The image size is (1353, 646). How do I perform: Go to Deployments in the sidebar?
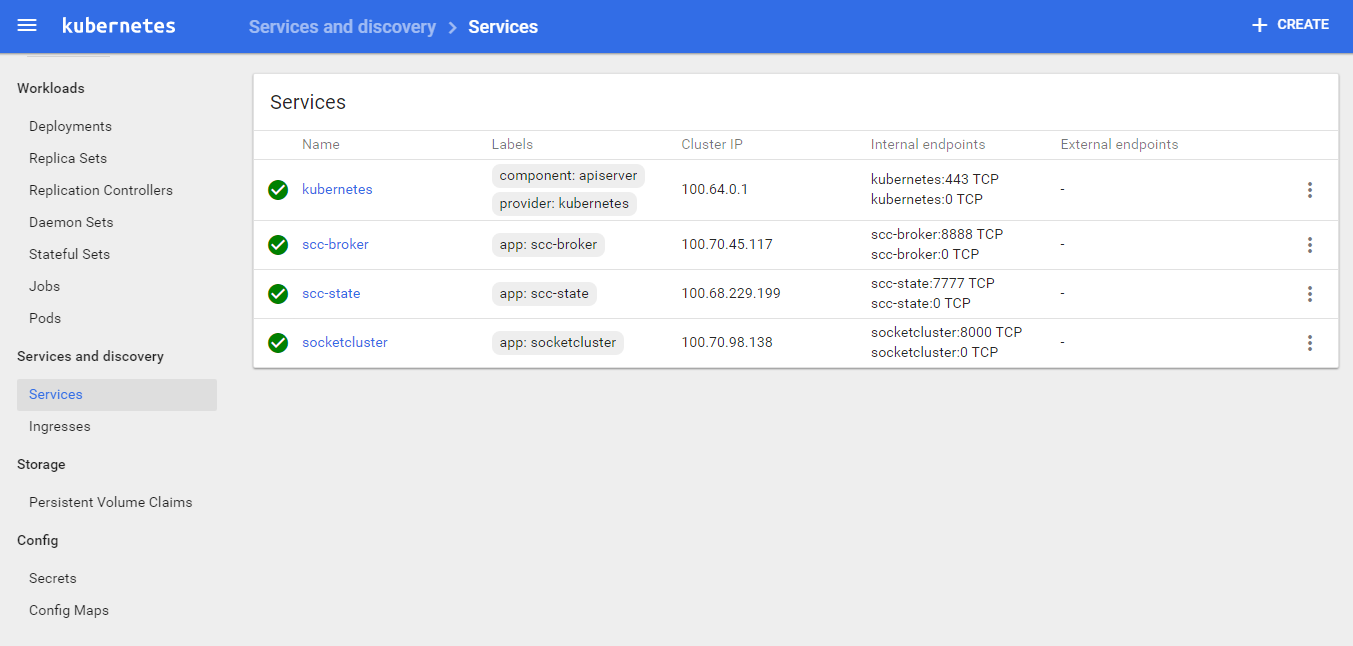(70, 127)
